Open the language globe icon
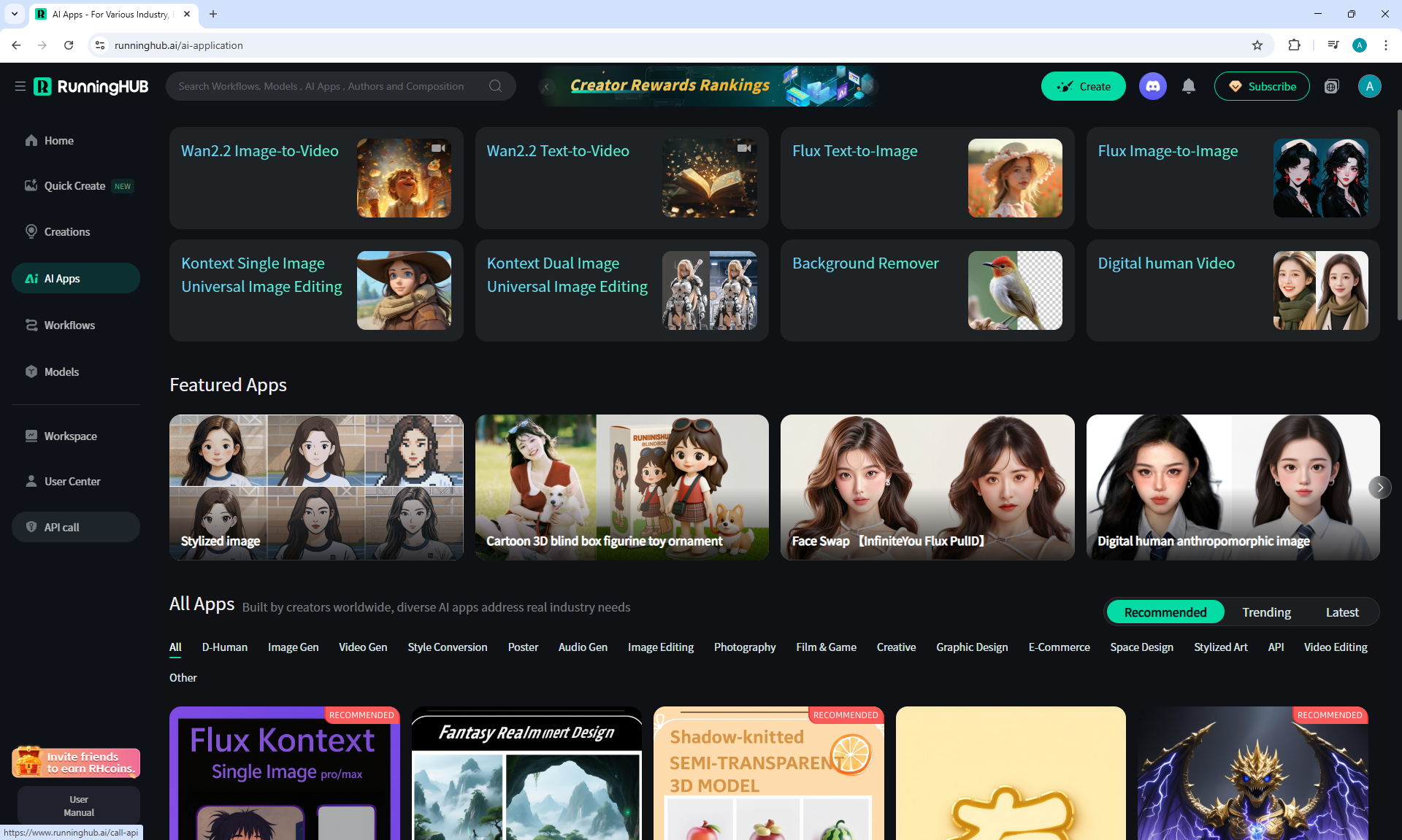 (x=1331, y=86)
